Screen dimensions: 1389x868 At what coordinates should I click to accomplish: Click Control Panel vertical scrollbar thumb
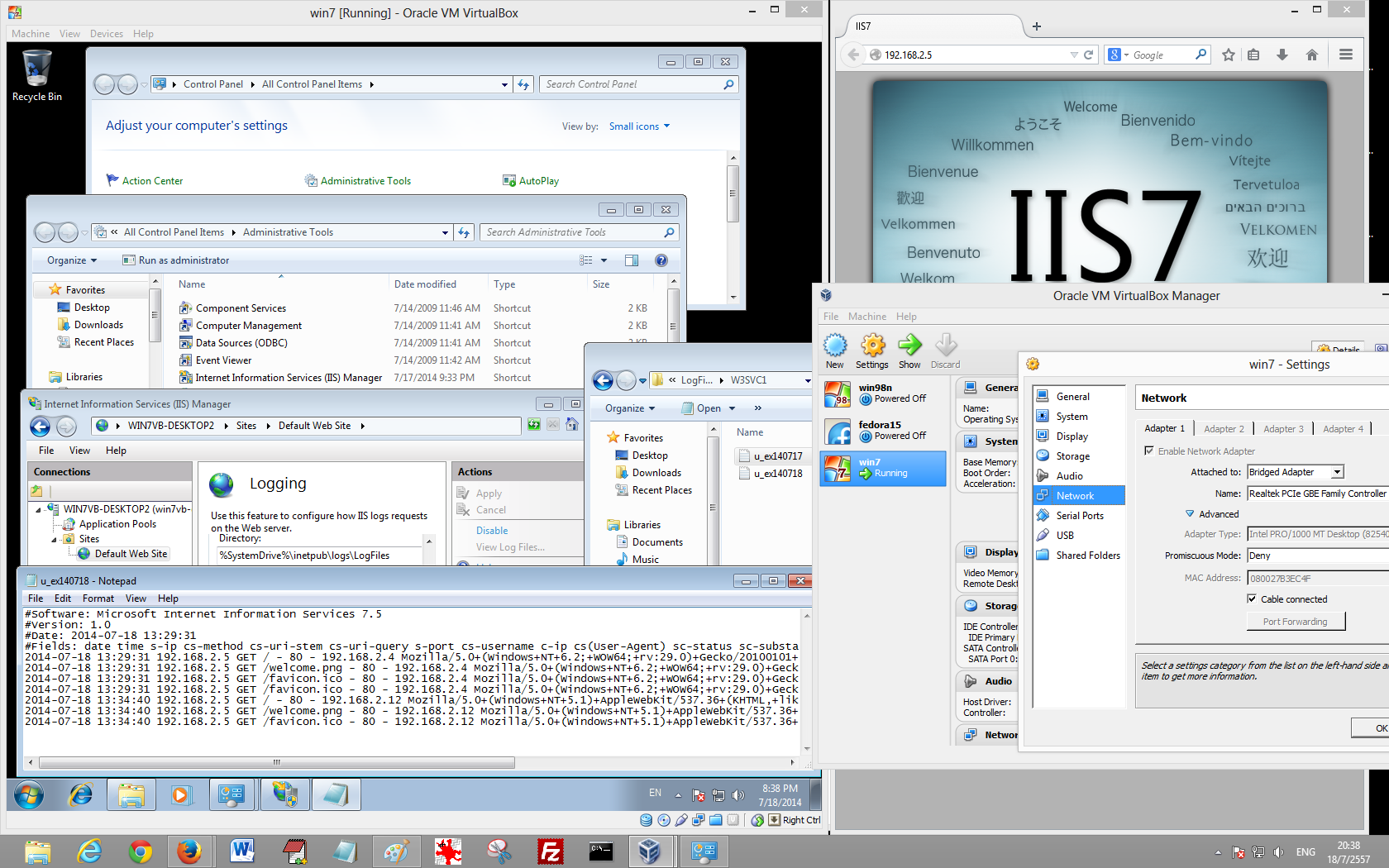(733, 193)
